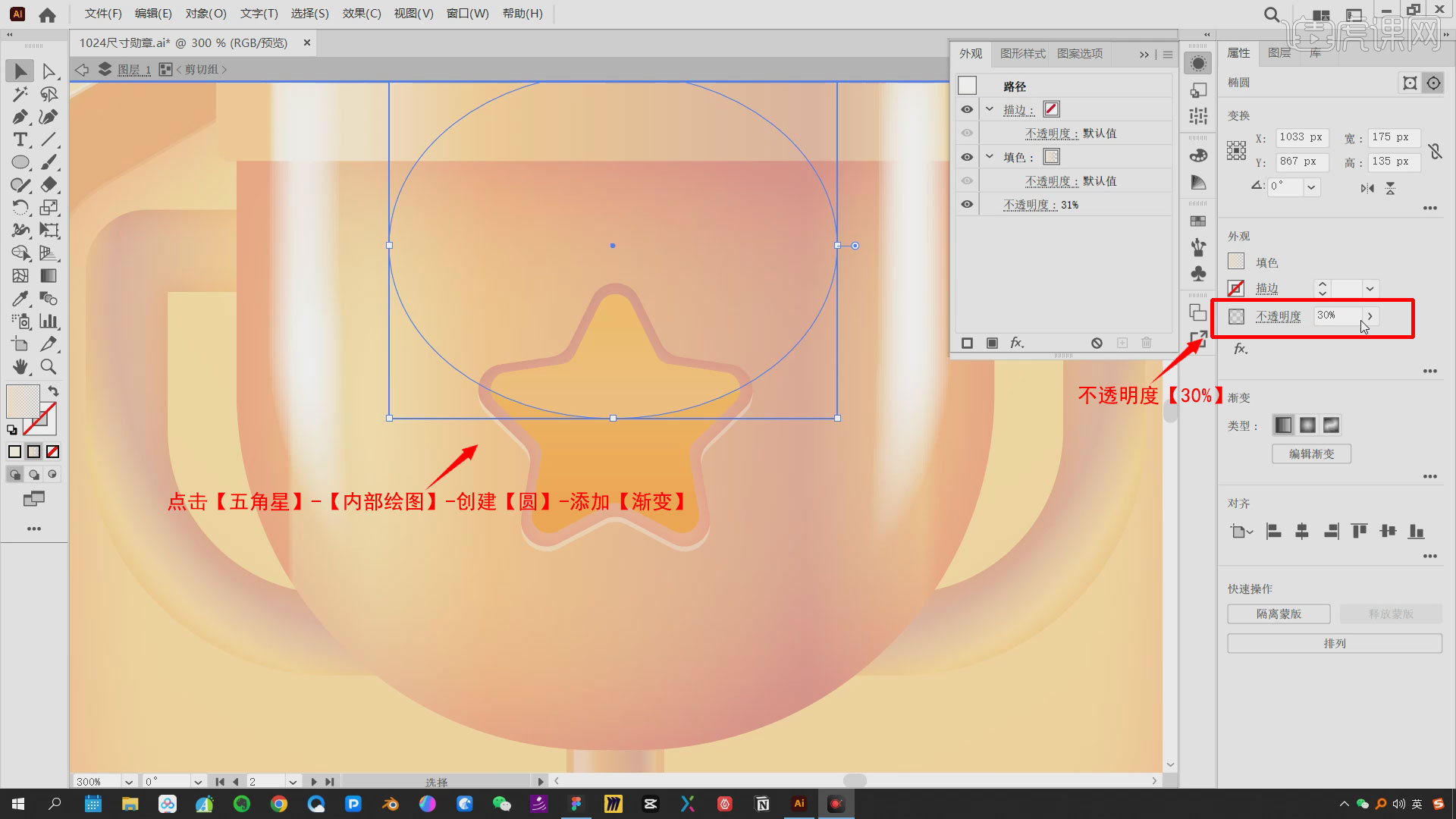Viewport: 1456px width, 819px height.
Task: Choose freeform gradient type
Action: 1332,425
